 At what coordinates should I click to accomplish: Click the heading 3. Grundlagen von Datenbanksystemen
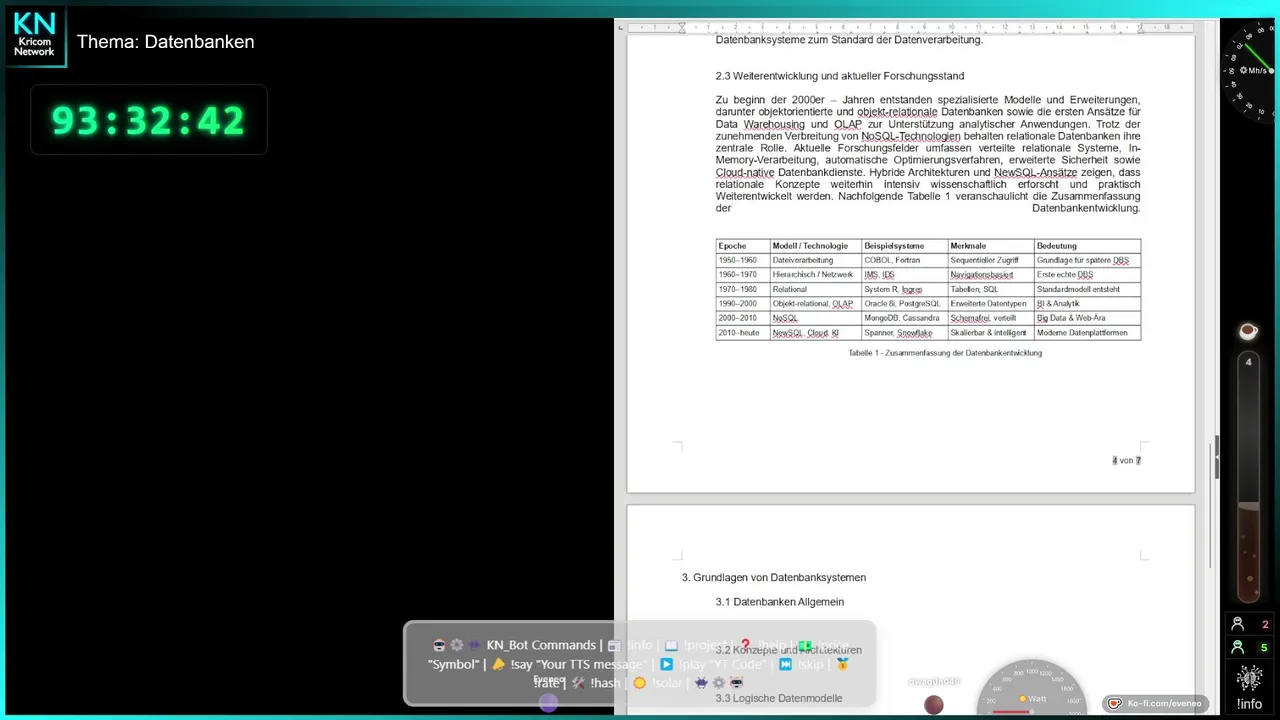click(x=774, y=577)
